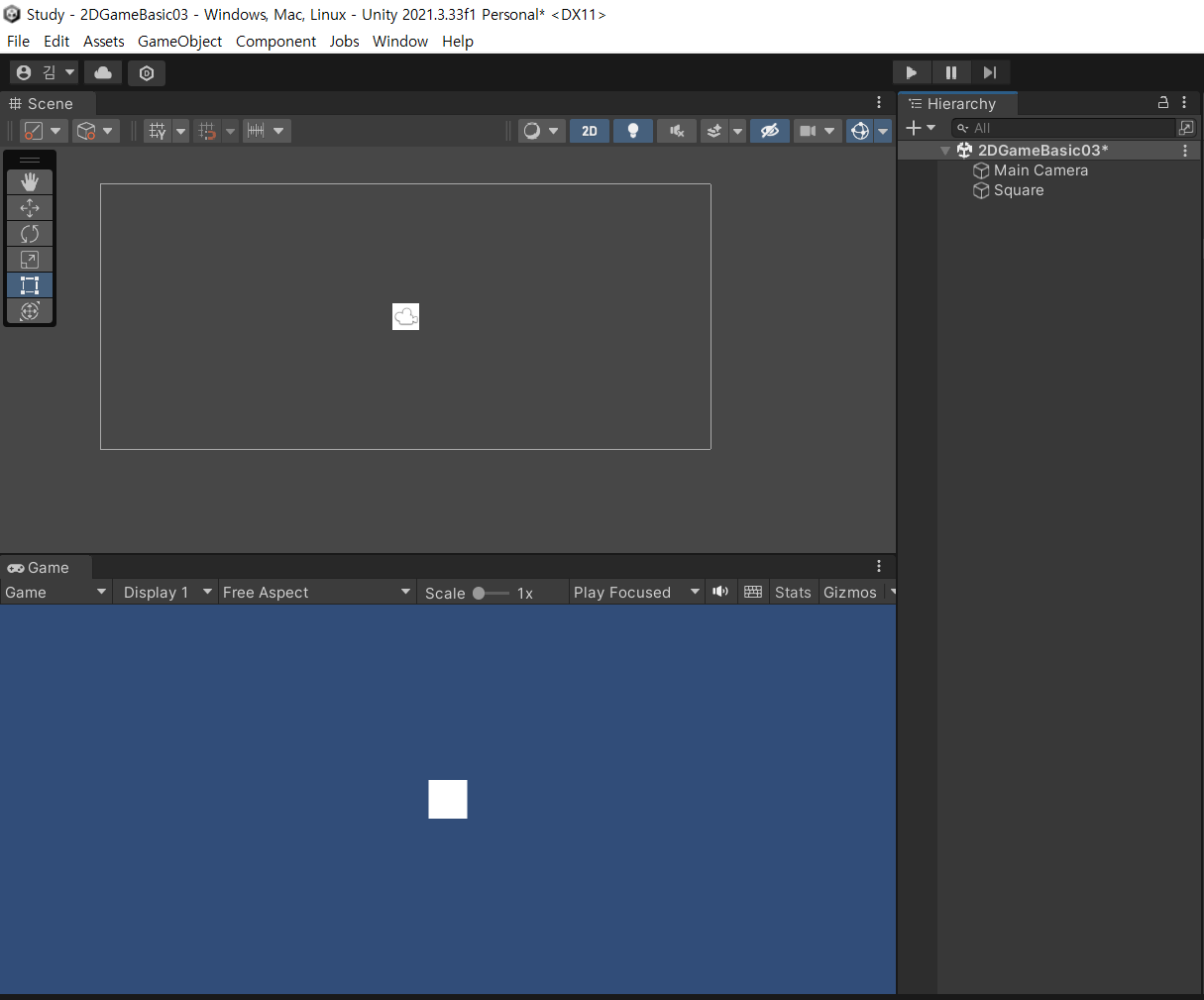Select Main Camera in Hierarchy
This screenshot has height=1000, width=1204.
[1040, 170]
